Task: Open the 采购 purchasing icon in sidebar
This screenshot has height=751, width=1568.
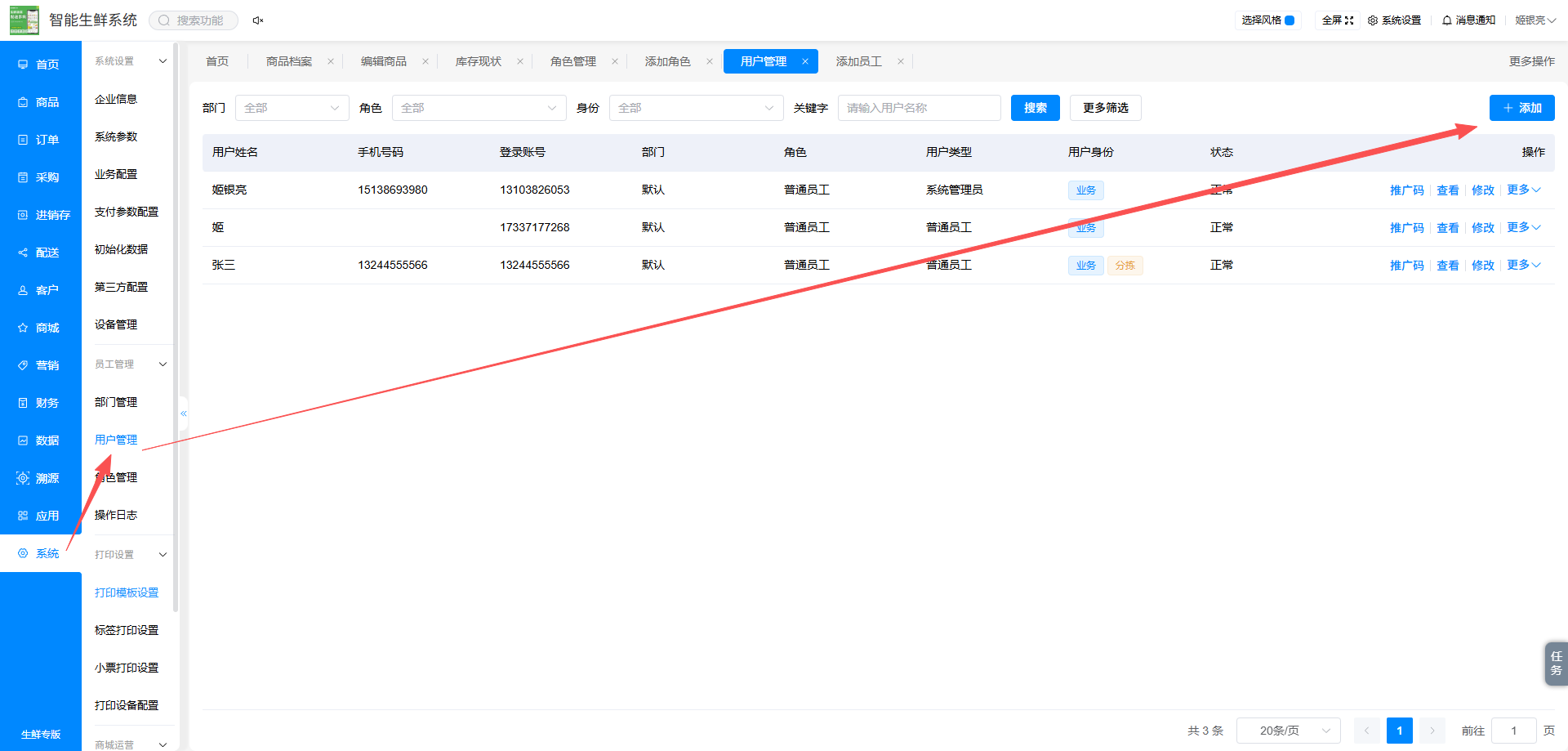Action: click(23, 177)
